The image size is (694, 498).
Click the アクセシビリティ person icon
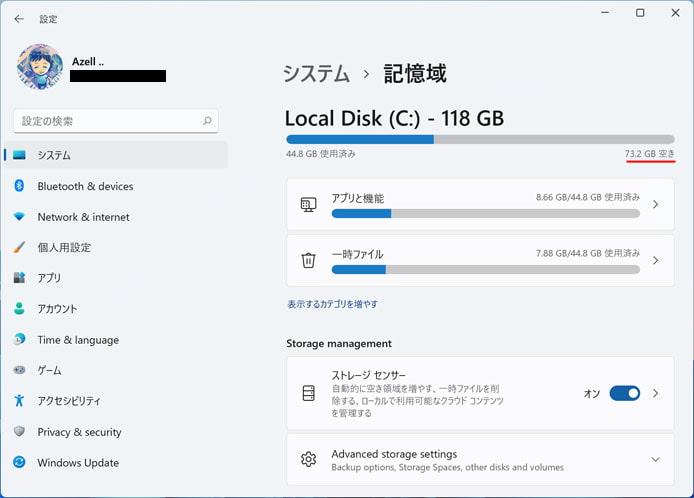coord(19,400)
